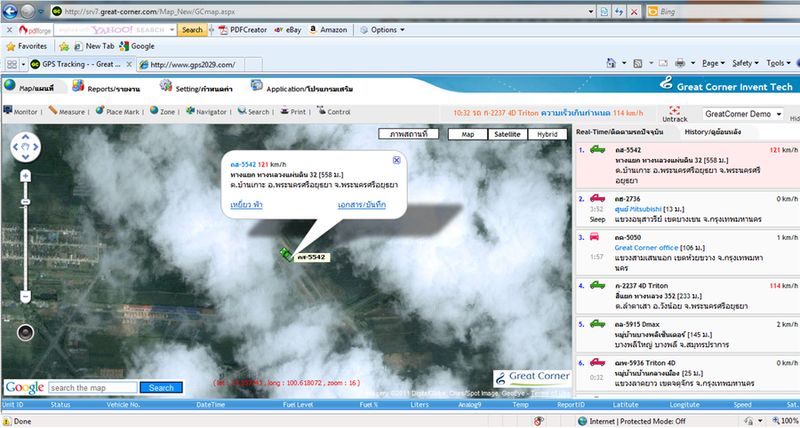Close the vehicle info popup
800x428 pixels.
click(396, 159)
